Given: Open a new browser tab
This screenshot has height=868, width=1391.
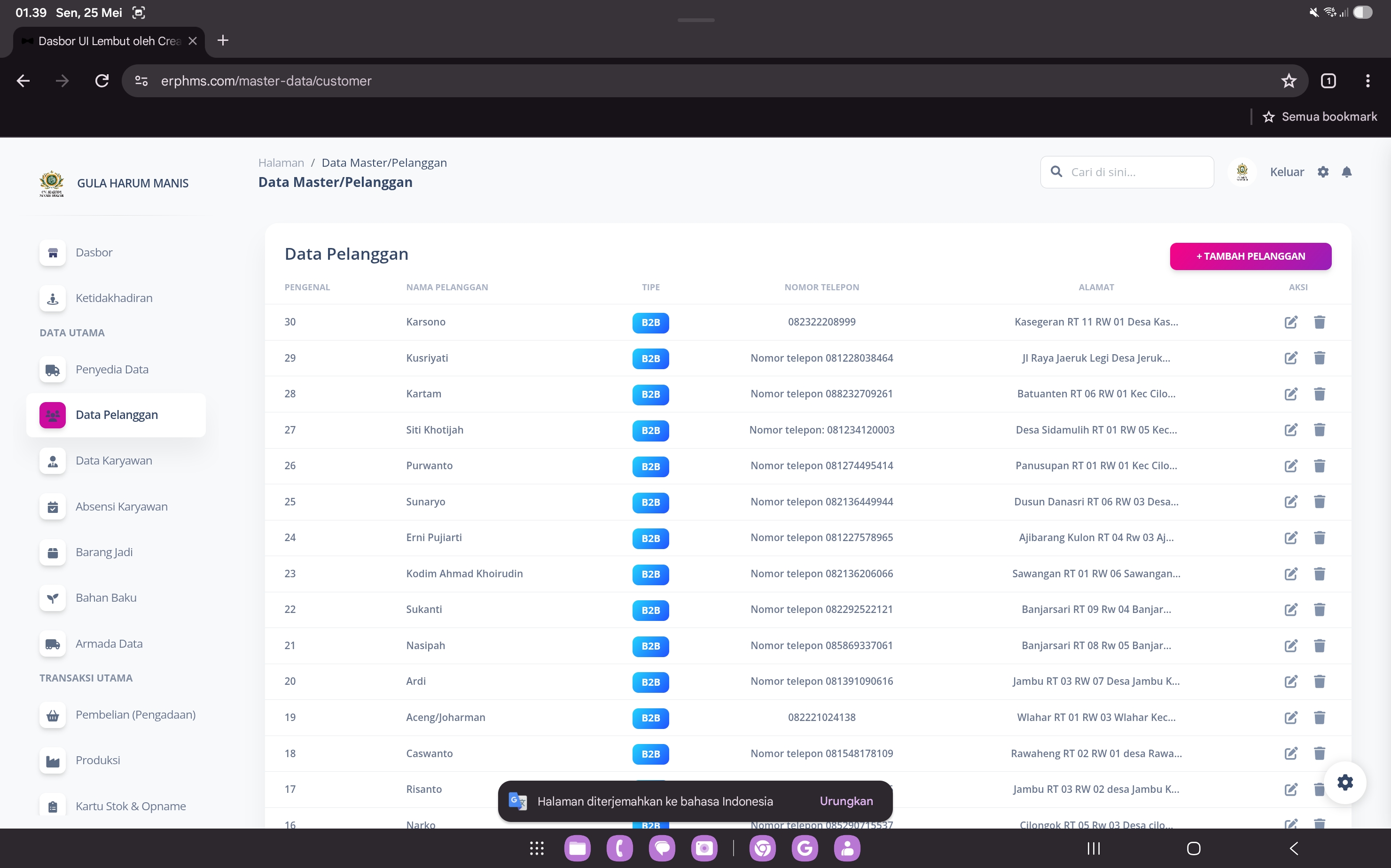Looking at the screenshot, I should 223,40.
